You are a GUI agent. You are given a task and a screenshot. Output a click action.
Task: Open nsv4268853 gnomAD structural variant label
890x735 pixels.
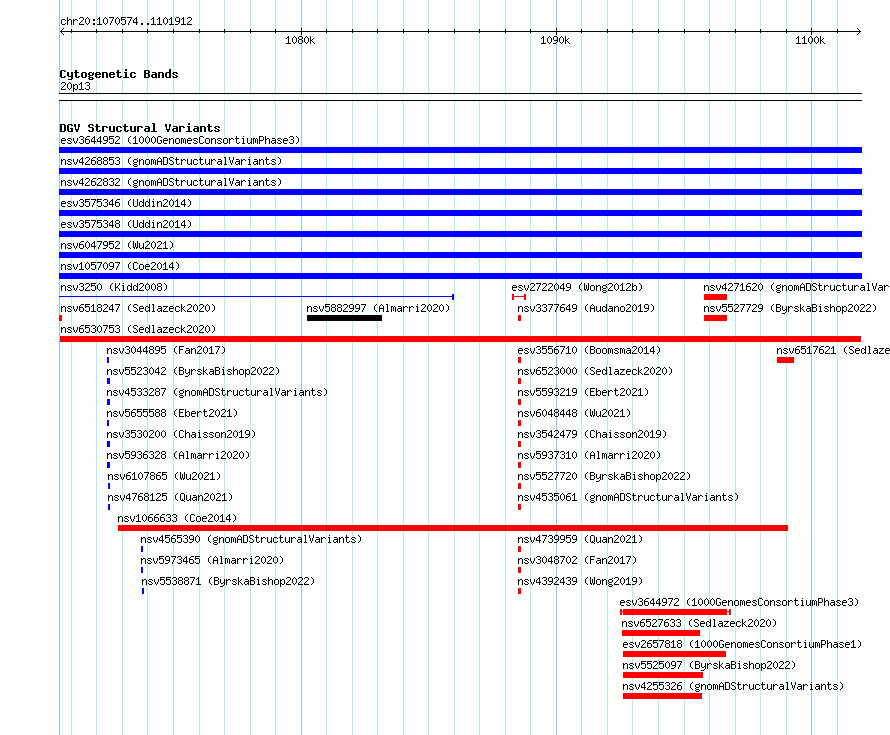(x=171, y=161)
